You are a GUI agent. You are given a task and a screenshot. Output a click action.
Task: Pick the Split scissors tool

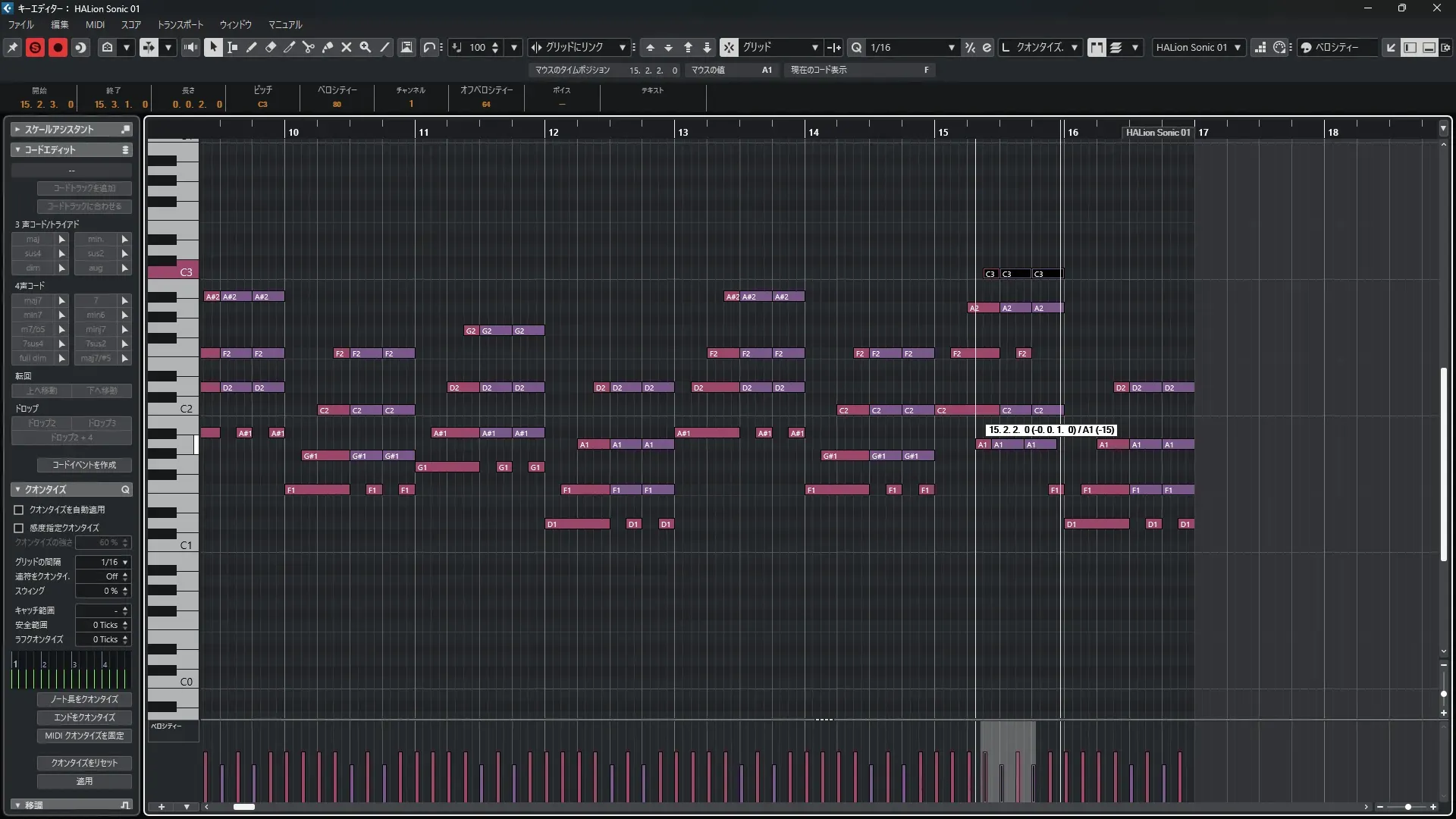tap(309, 47)
